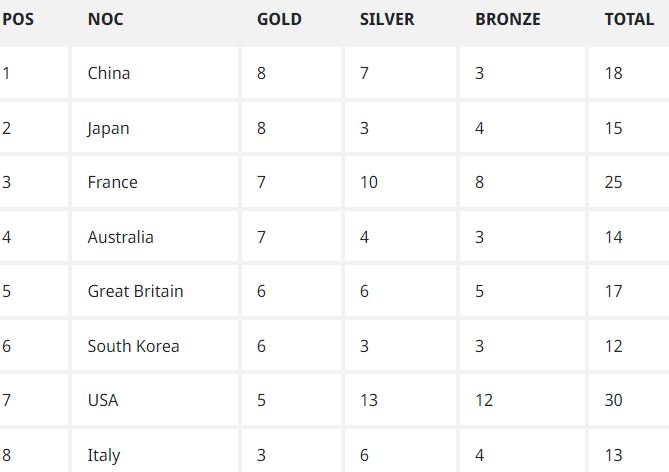Click the Italy country cell

(104, 455)
